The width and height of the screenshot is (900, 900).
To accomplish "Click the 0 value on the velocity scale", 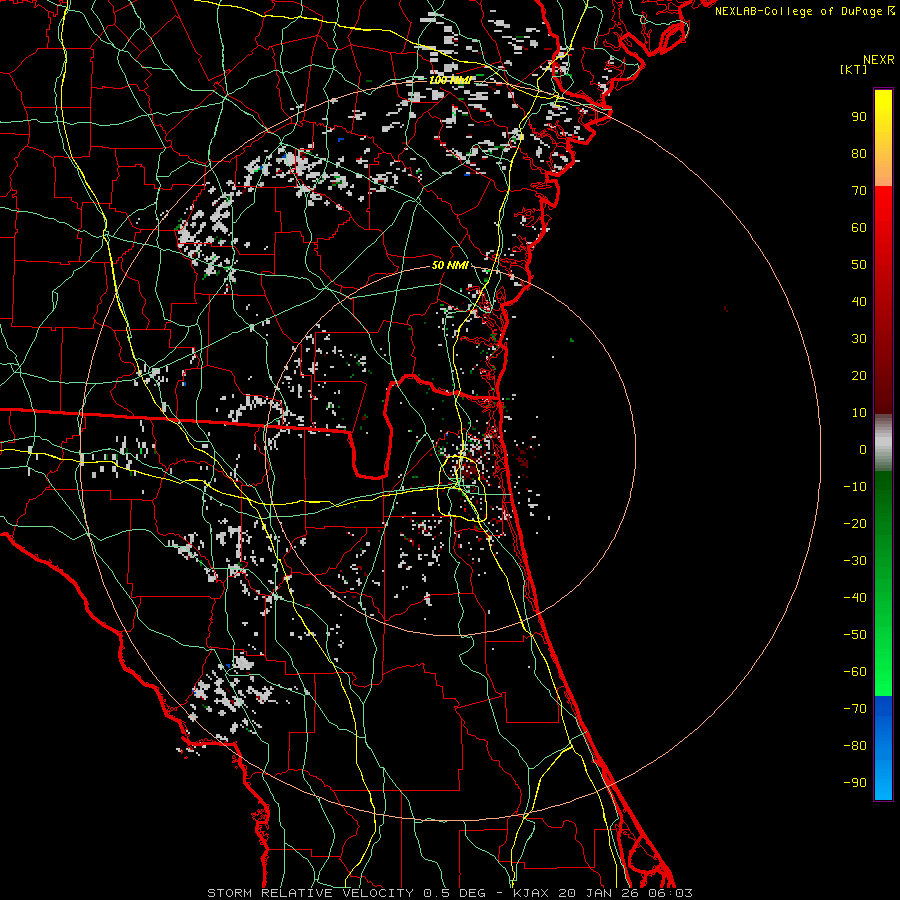I will (x=863, y=449).
